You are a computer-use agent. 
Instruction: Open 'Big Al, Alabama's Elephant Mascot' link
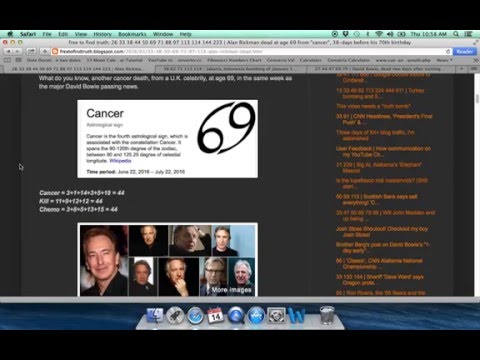[x=379, y=167]
